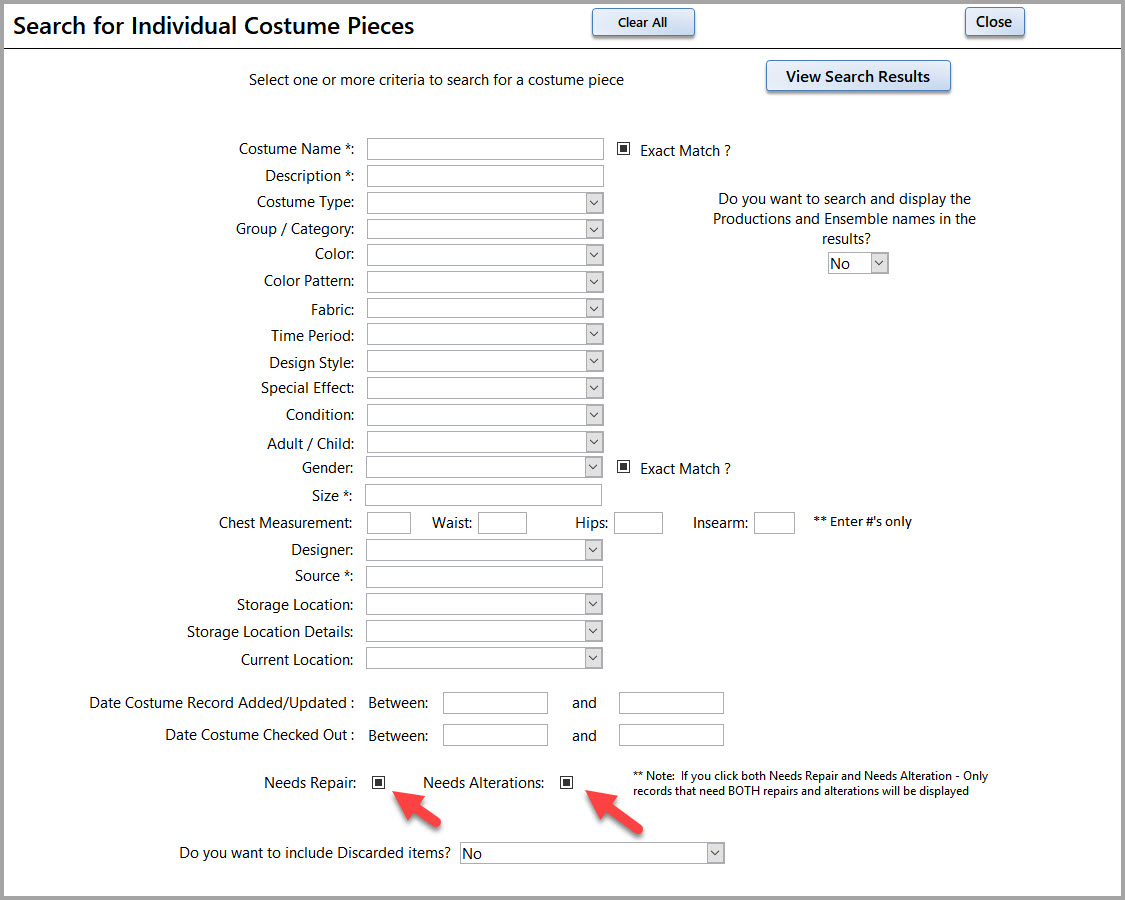1125x900 pixels.
Task: Enable the Needs Repair checkbox
Action: tap(378, 783)
